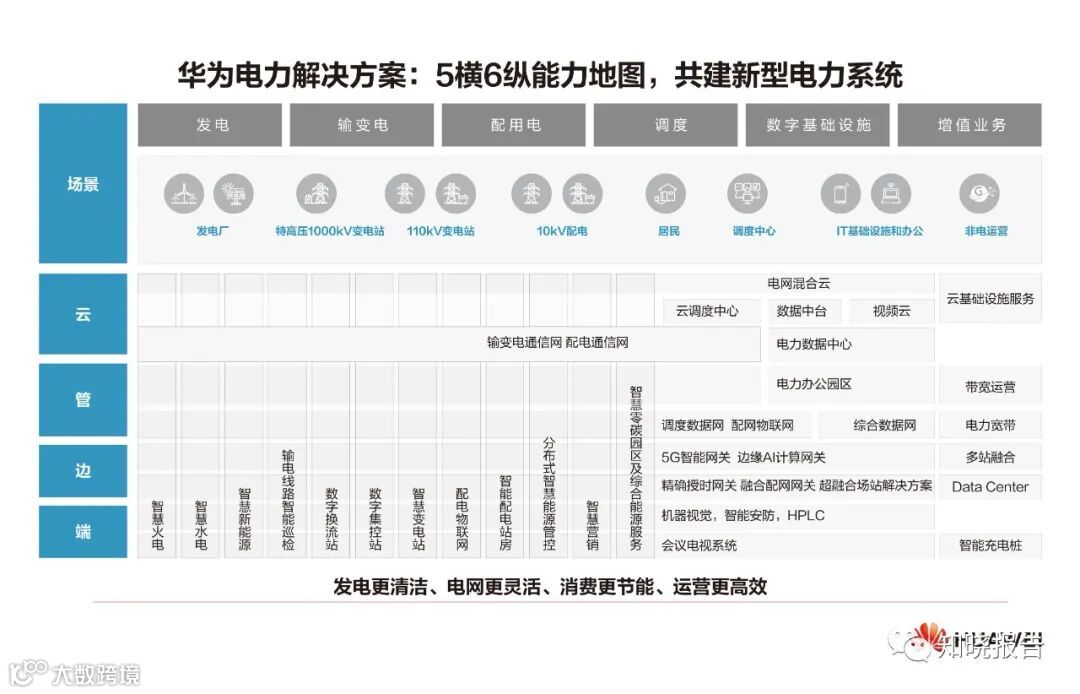
Task: Click the vertical 输电线路智能巡检 column
Action: point(288,501)
